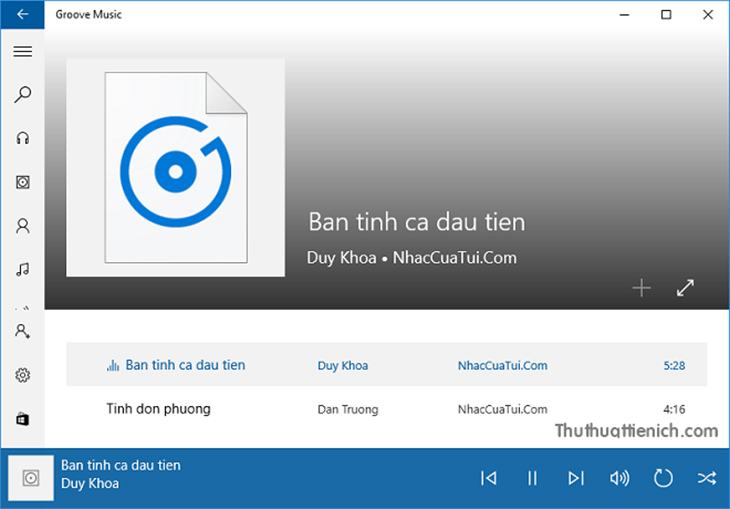Image resolution: width=730 pixels, height=509 pixels.
Task: Close the Groove Music window
Action: [708, 14]
